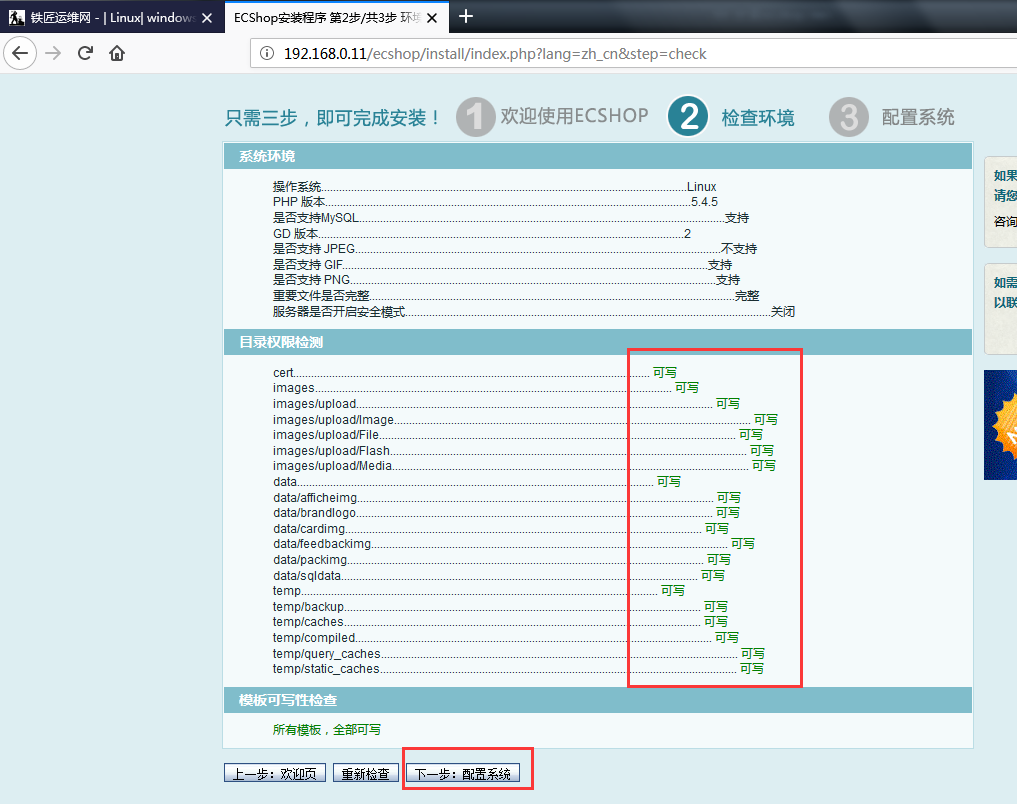Close the ECShop安装程序 tab
This screenshot has width=1017, height=804.
(432, 18)
